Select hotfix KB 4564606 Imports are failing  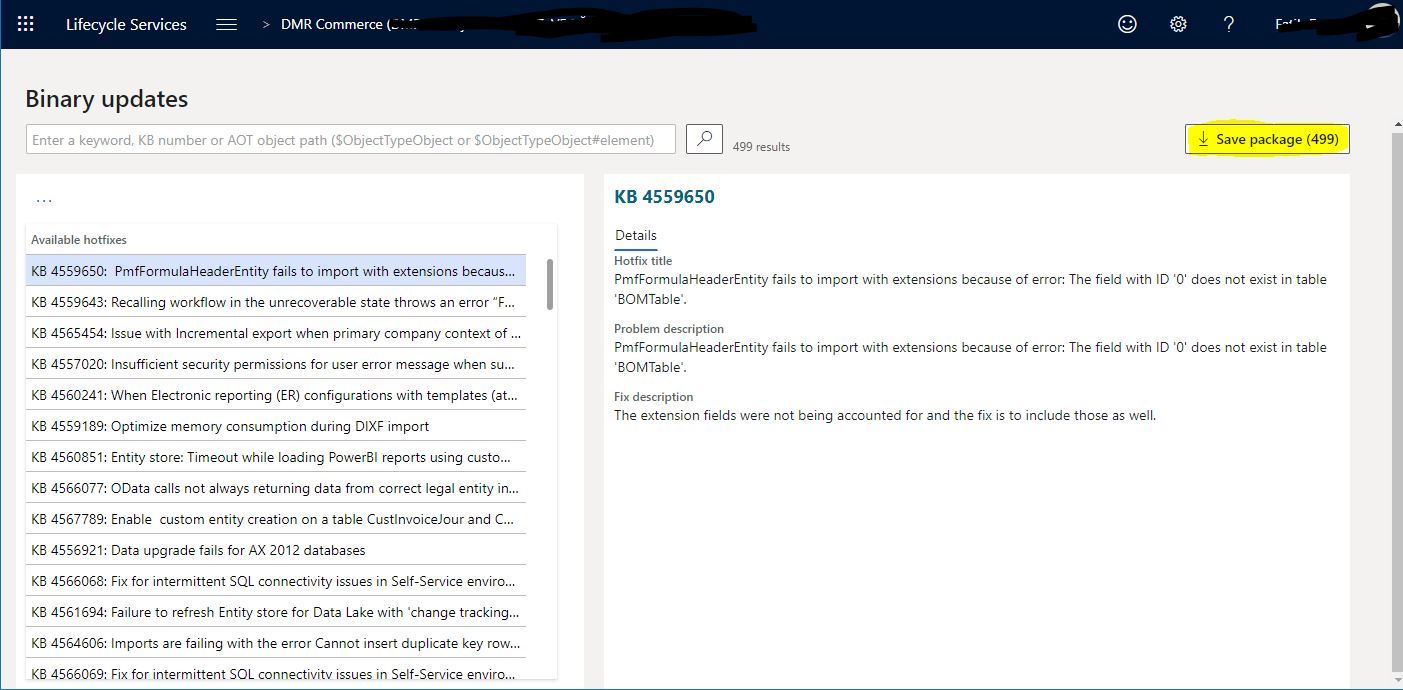click(276, 643)
